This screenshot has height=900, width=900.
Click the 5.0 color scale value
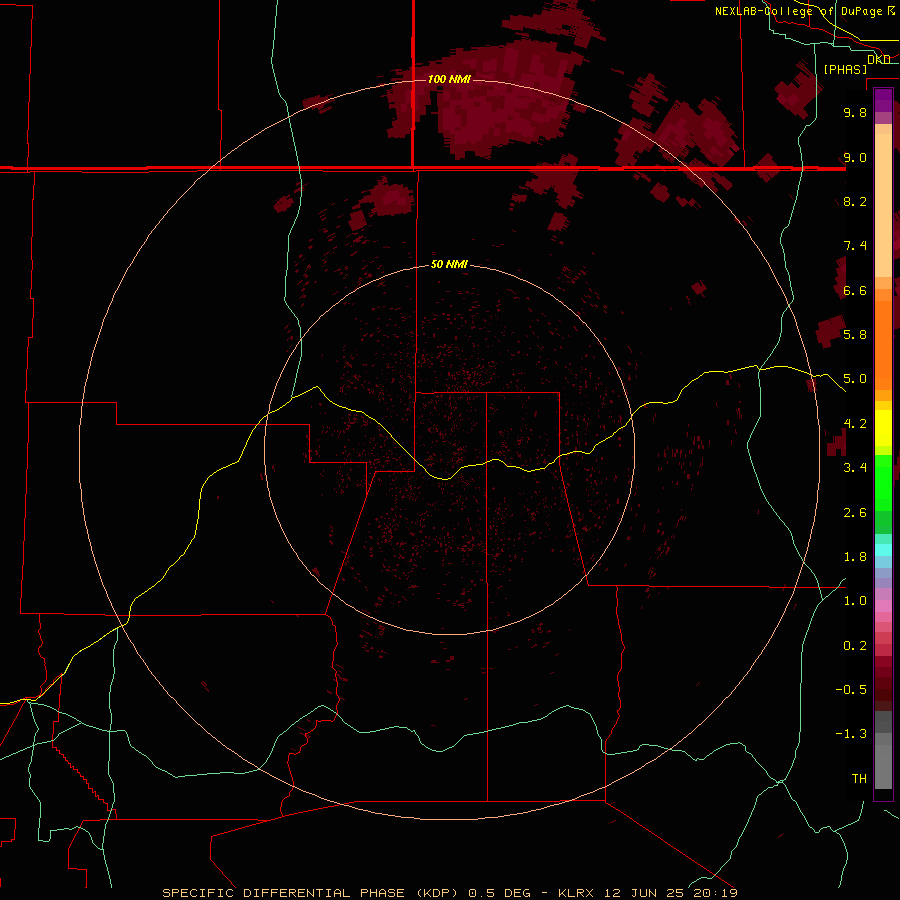click(x=855, y=379)
